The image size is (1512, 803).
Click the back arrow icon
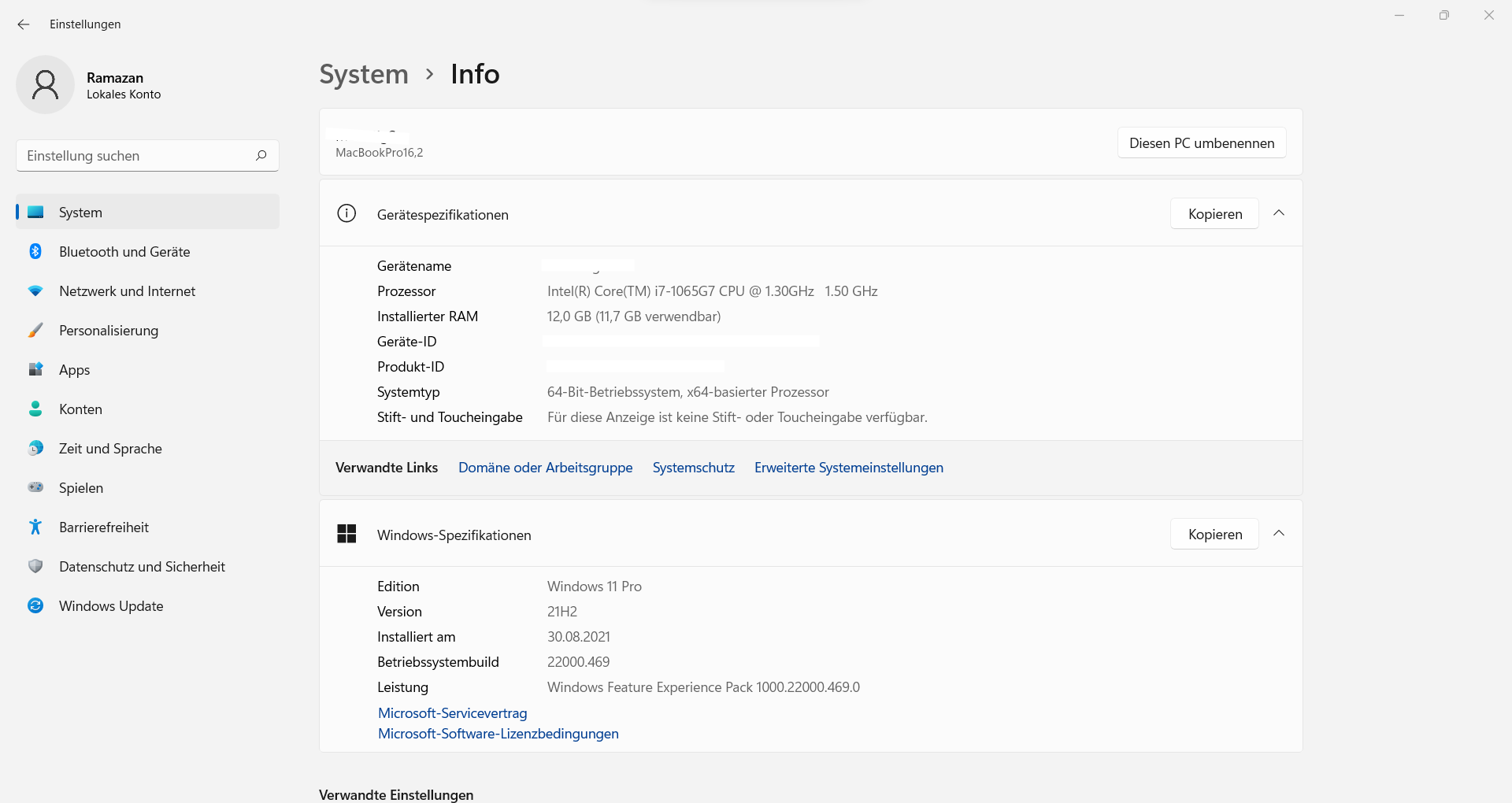click(24, 24)
